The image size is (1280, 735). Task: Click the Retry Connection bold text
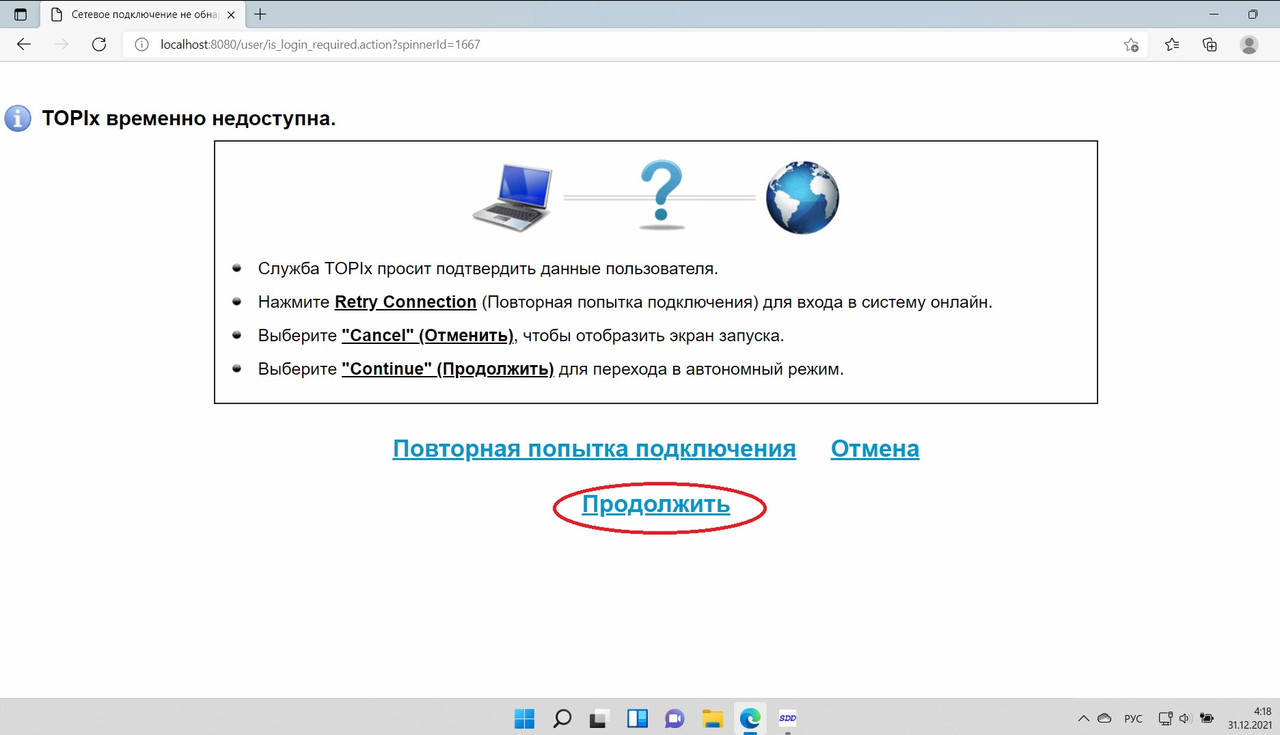[405, 302]
